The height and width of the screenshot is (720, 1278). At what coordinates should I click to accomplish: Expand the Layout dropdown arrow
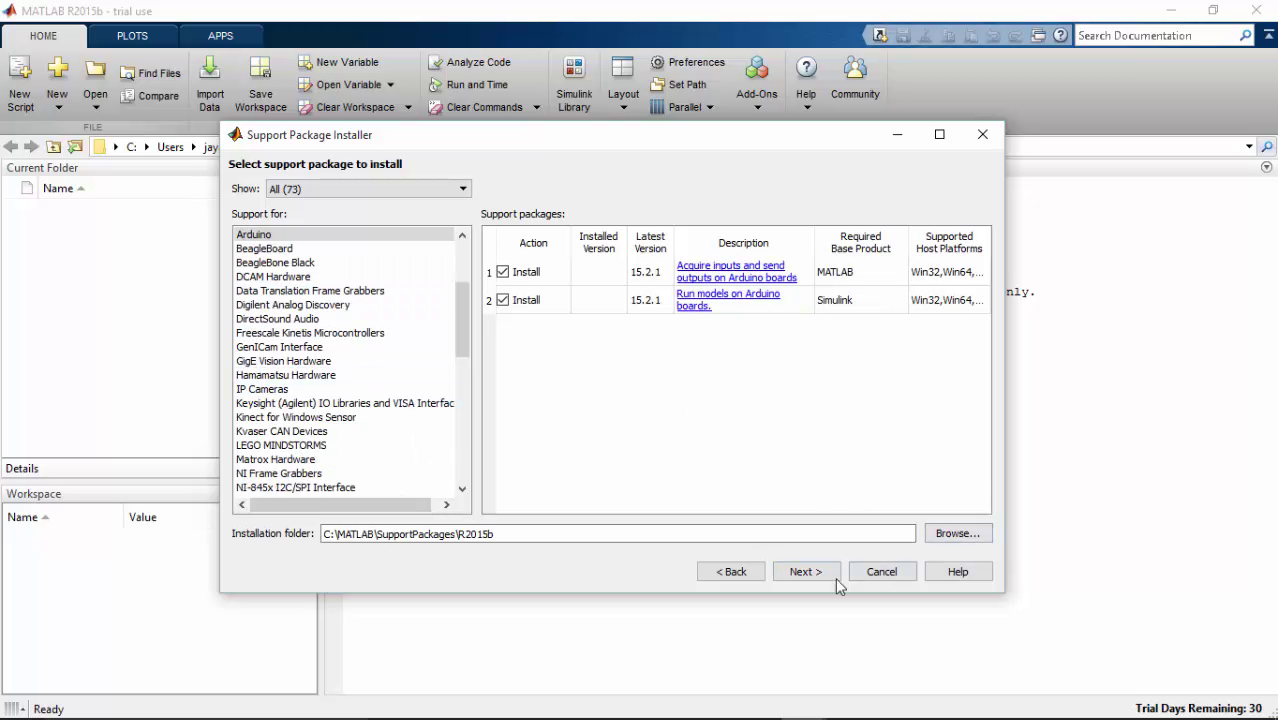click(623, 107)
